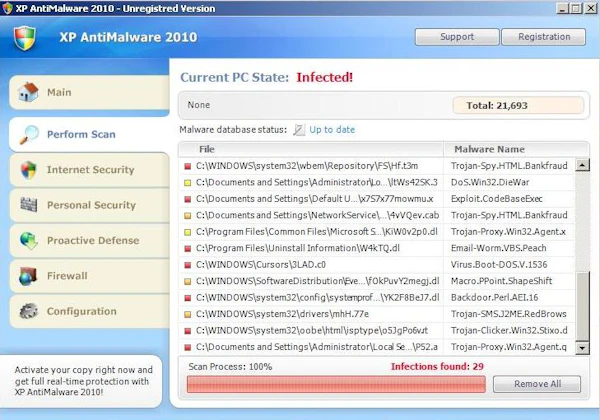Click the Internet Security shield icon
The image size is (600, 420).
click(29, 170)
